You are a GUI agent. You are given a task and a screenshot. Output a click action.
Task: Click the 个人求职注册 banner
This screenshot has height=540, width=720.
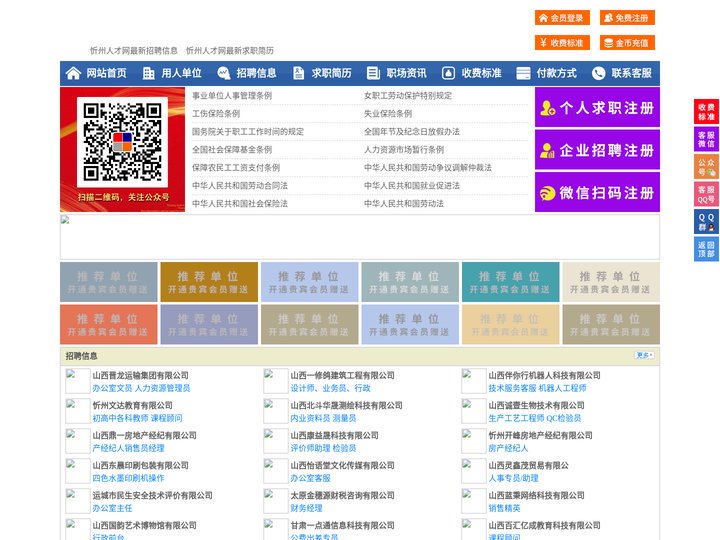pos(597,107)
